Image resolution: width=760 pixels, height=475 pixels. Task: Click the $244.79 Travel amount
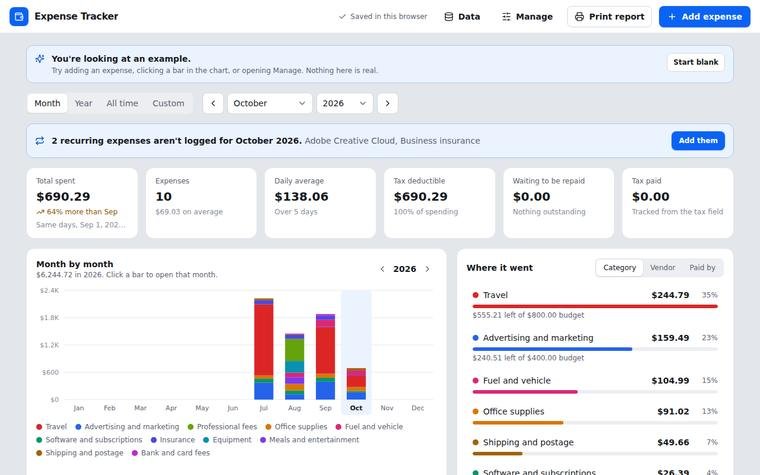(x=670, y=295)
